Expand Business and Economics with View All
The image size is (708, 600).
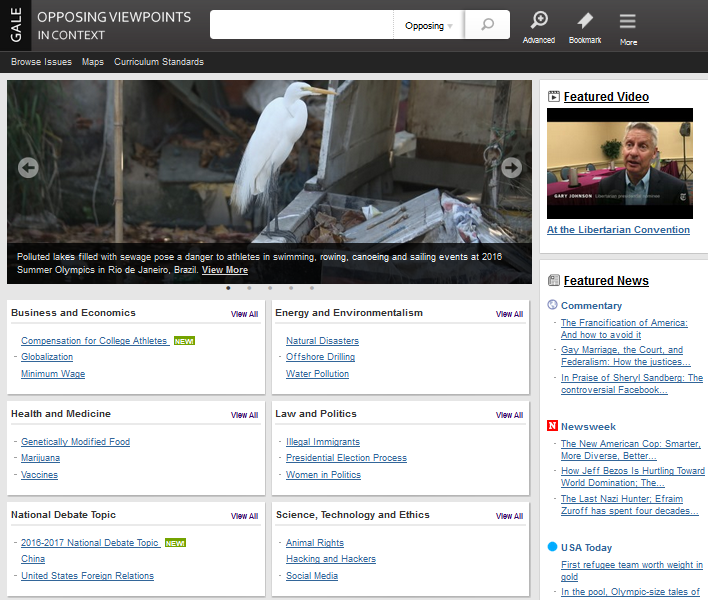(x=244, y=314)
